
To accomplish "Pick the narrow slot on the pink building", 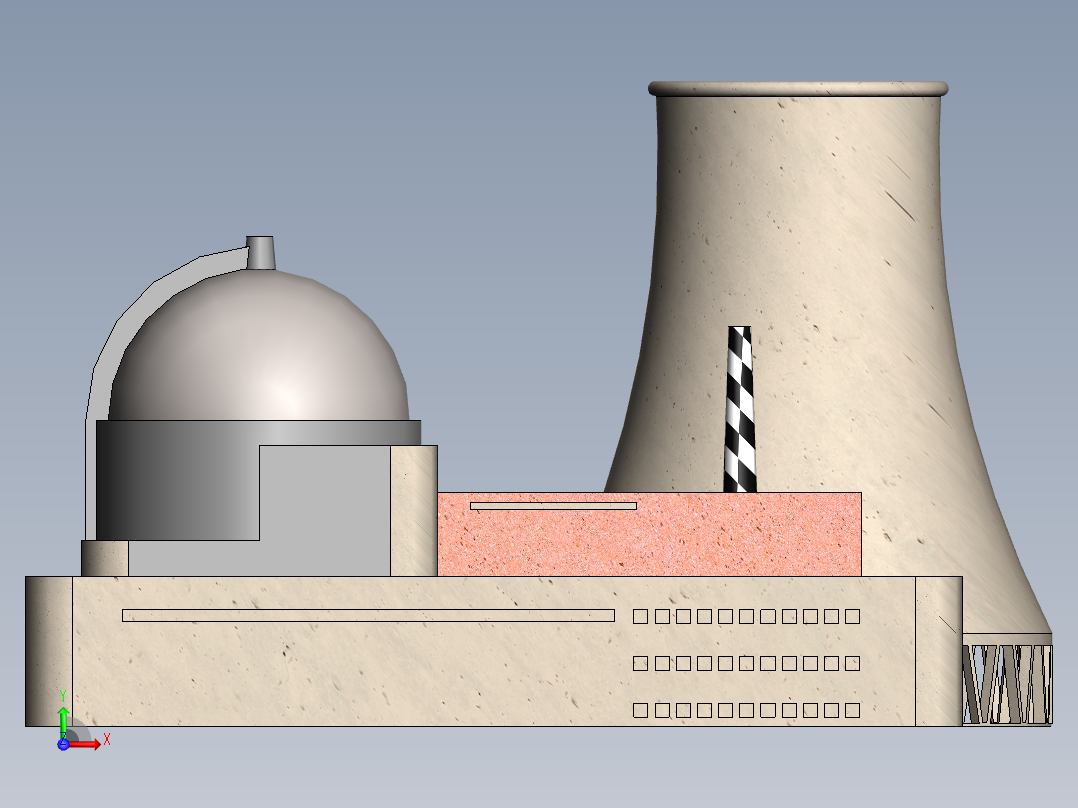I will pos(553,506).
